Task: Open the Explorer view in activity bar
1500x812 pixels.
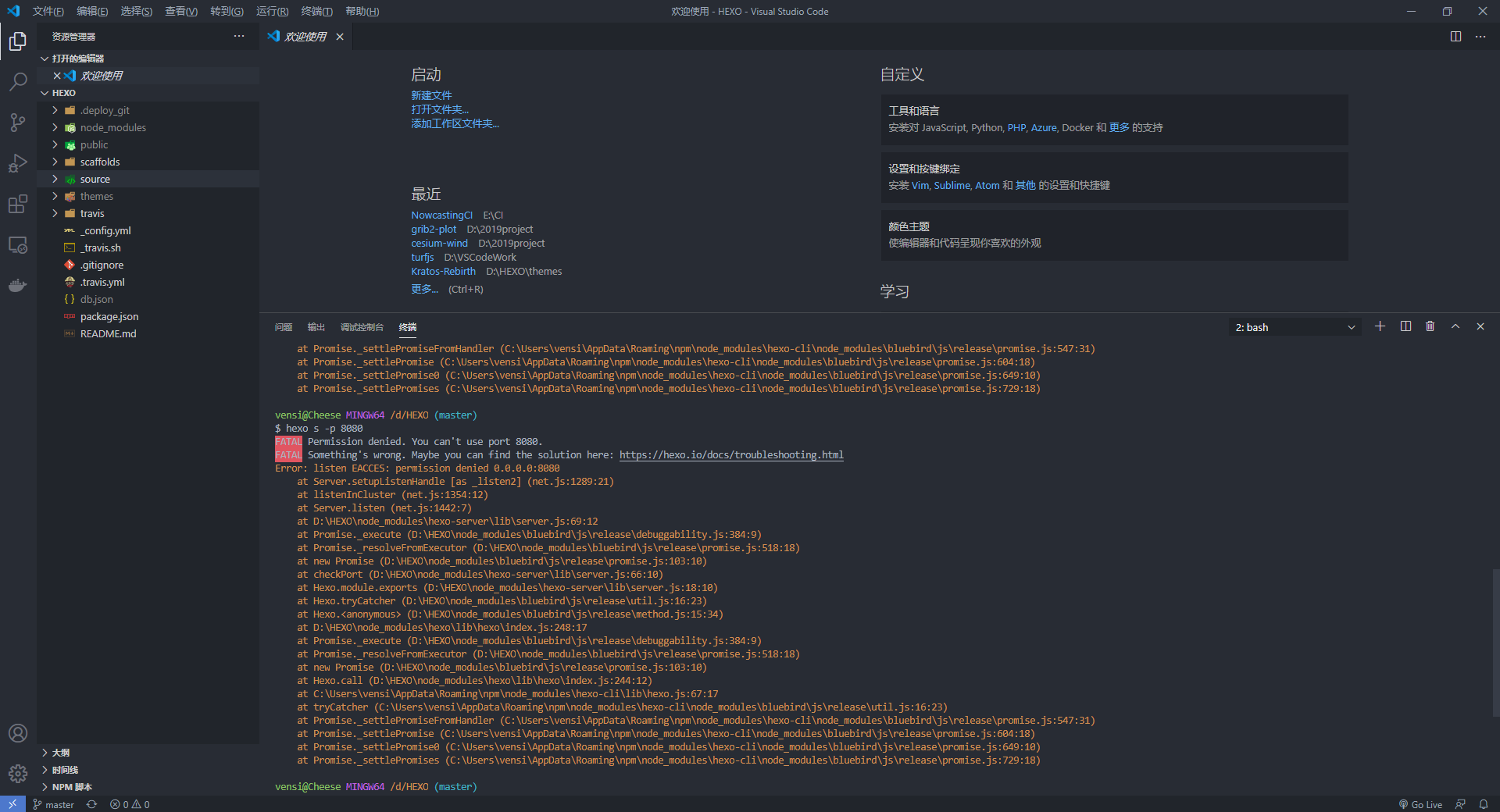Action: pos(18,41)
